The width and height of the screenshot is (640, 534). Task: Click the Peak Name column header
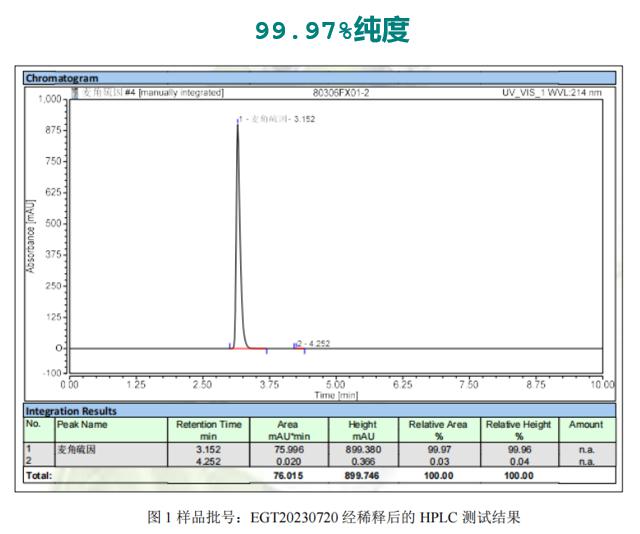coord(82,425)
